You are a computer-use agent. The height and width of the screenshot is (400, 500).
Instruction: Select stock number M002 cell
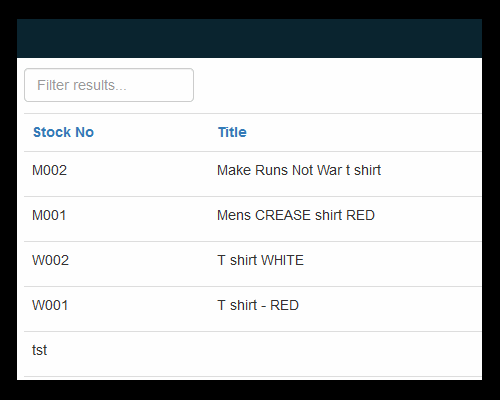coord(49,170)
